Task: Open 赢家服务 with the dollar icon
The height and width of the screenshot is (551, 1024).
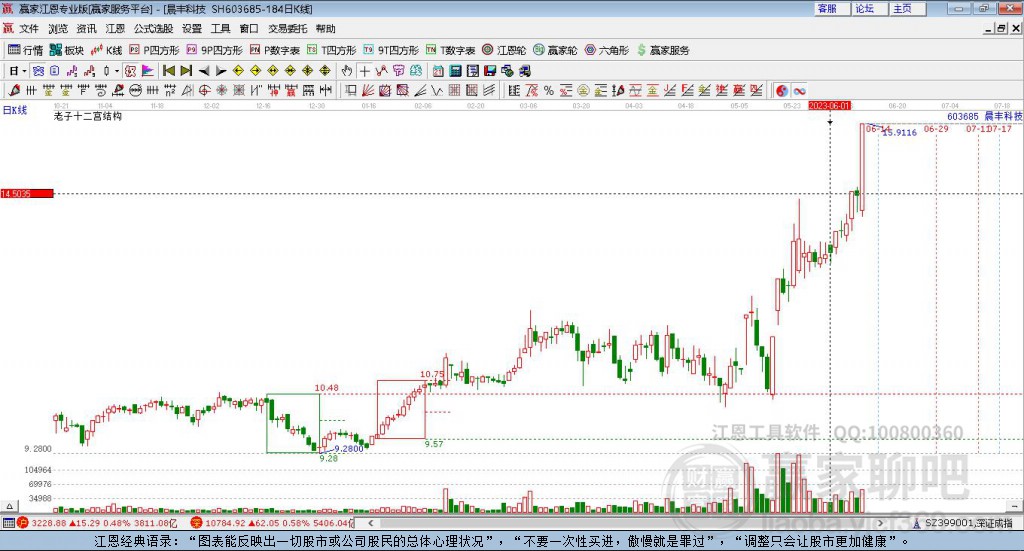Action: coord(662,50)
